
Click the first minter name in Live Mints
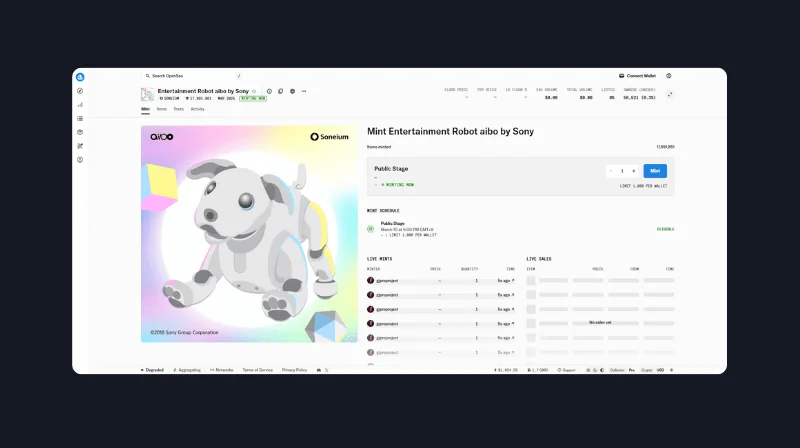[x=387, y=281]
